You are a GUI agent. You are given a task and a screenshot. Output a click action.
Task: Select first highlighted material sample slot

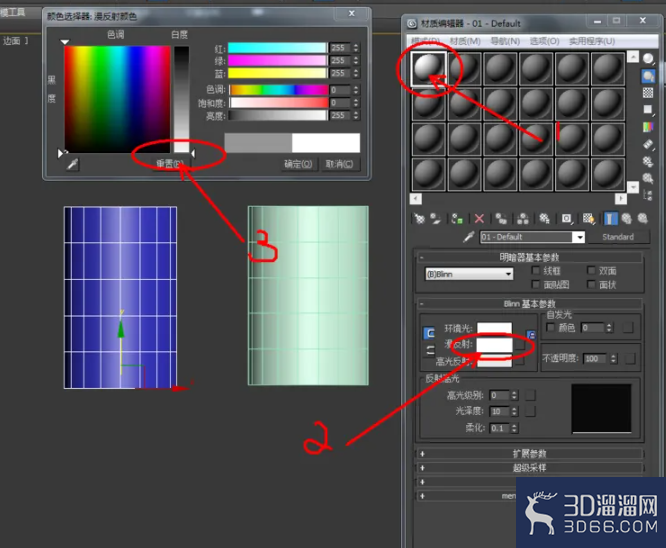pos(429,68)
